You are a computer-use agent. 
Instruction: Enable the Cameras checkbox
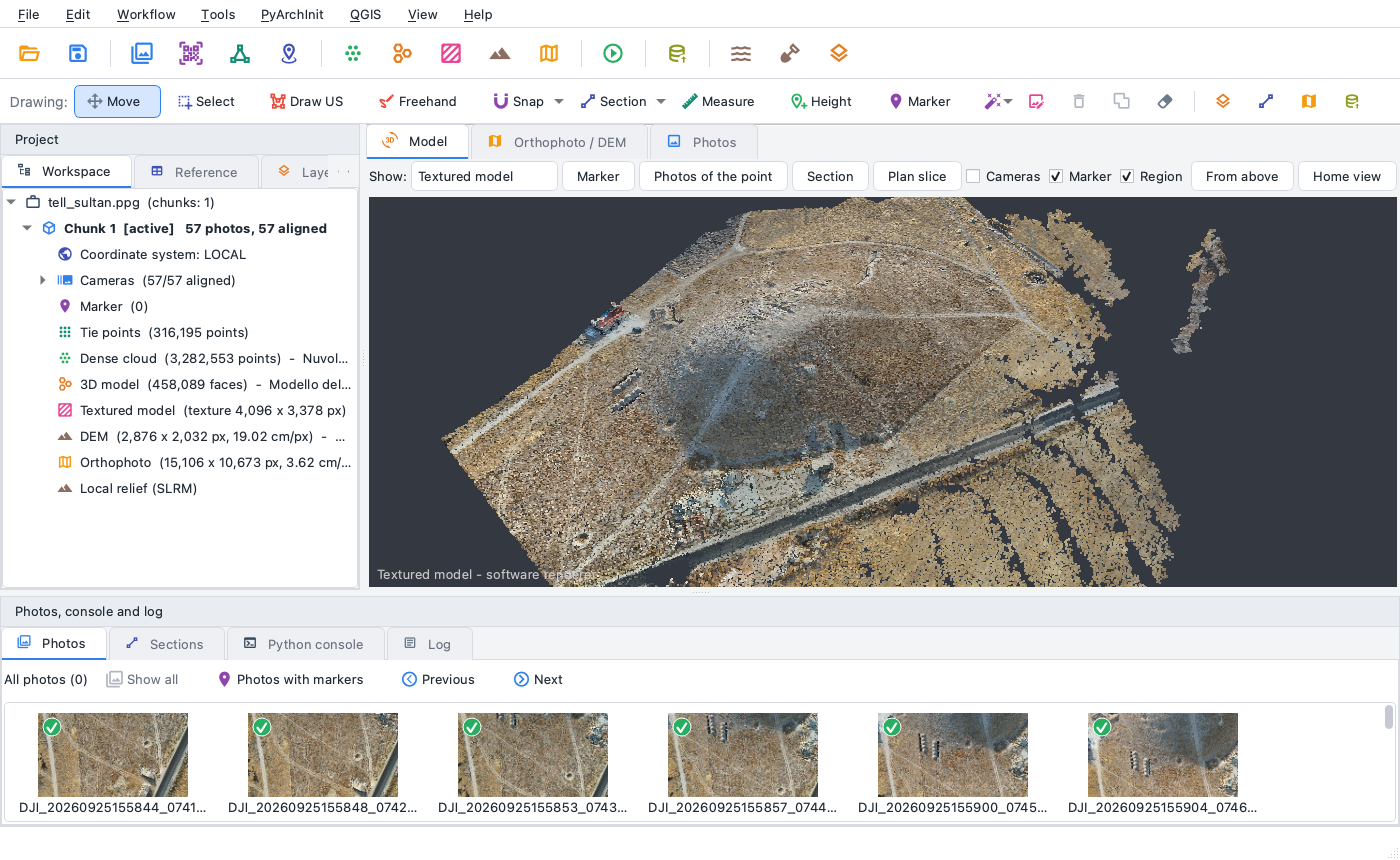[x=973, y=176]
